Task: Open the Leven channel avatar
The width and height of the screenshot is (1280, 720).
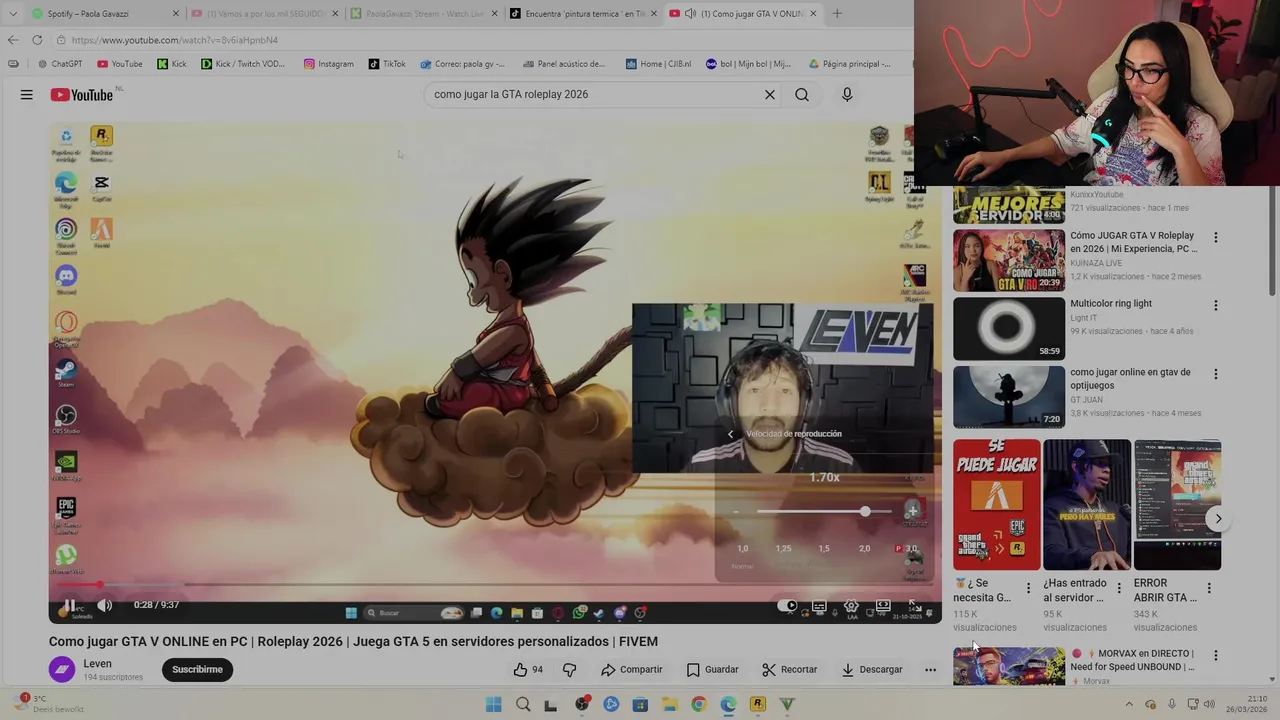Action: point(62,670)
